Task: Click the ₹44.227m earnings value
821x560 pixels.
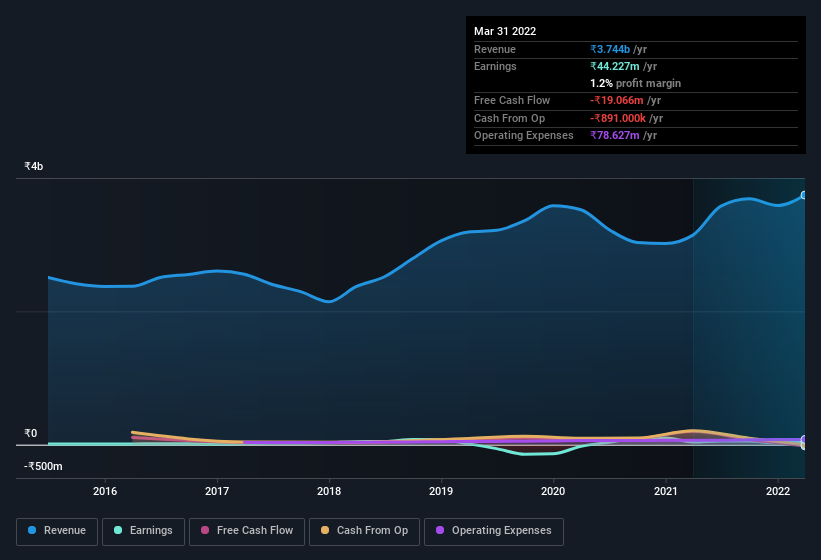Action: coord(615,66)
